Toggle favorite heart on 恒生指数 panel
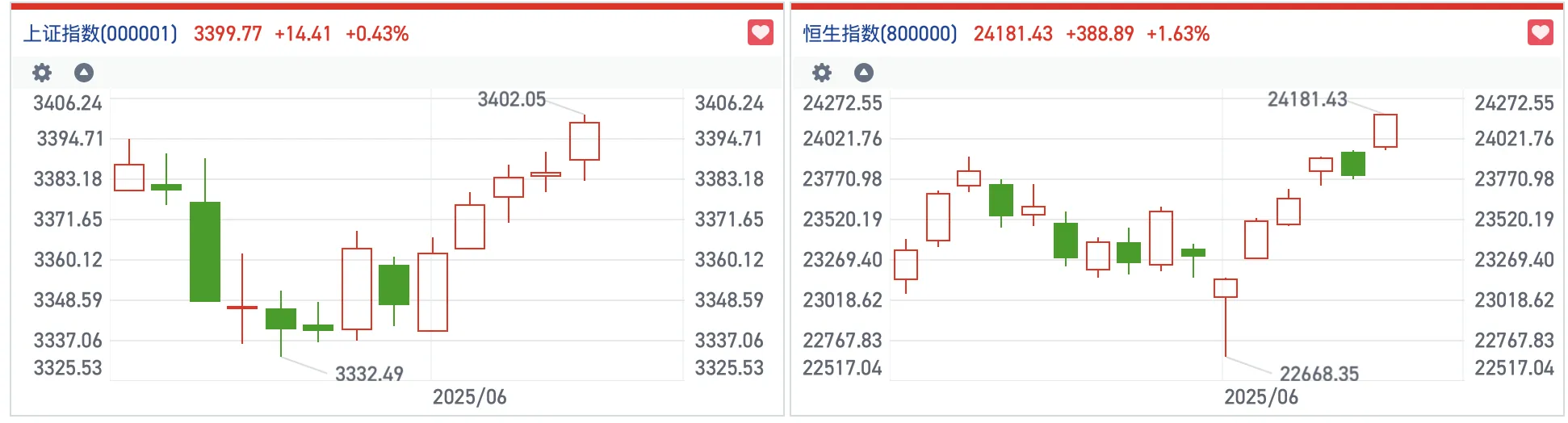This screenshot has width=1568, height=423. pyautogui.click(x=1541, y=33)
